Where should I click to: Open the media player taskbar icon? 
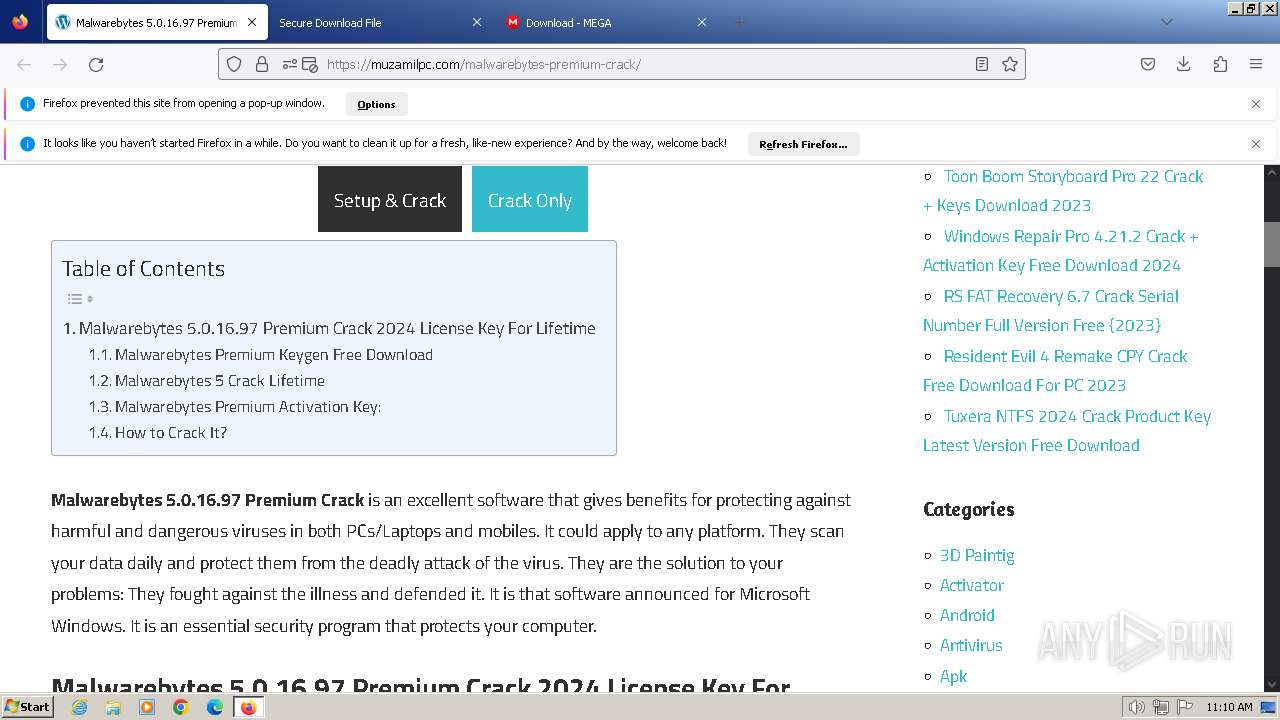point(147,707)
